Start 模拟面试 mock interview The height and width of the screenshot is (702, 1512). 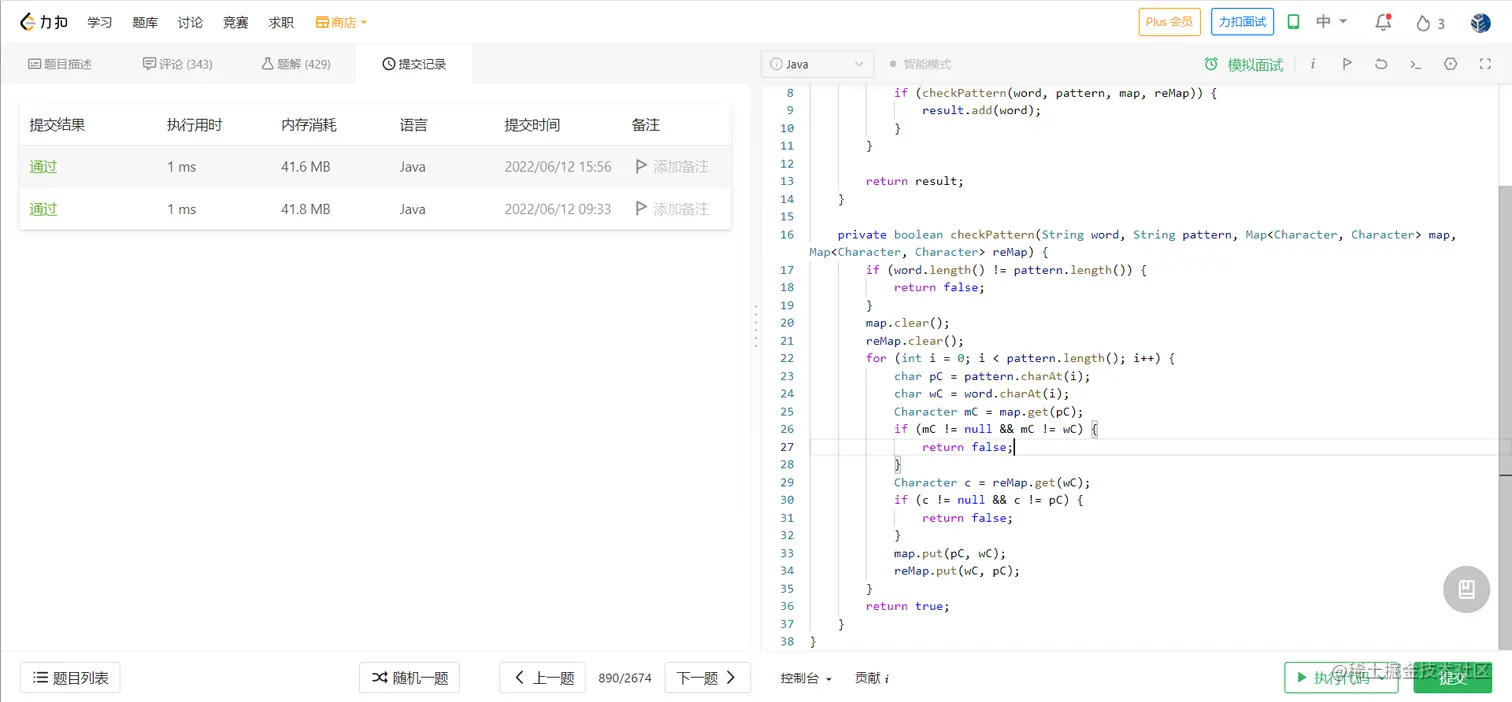coord(1255,64)
